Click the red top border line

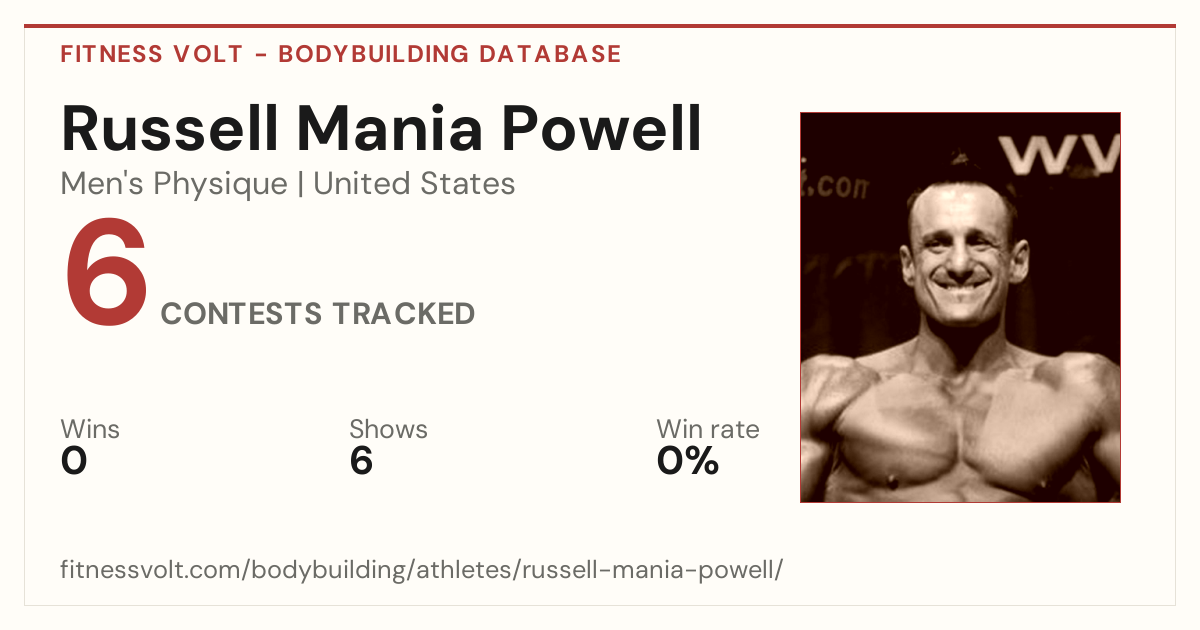point(600,26)
